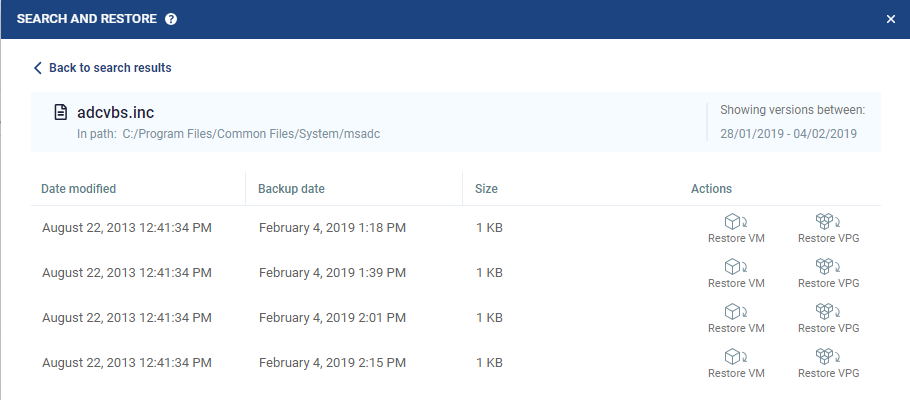Open the Search and Restore help icon

(171, 19)
